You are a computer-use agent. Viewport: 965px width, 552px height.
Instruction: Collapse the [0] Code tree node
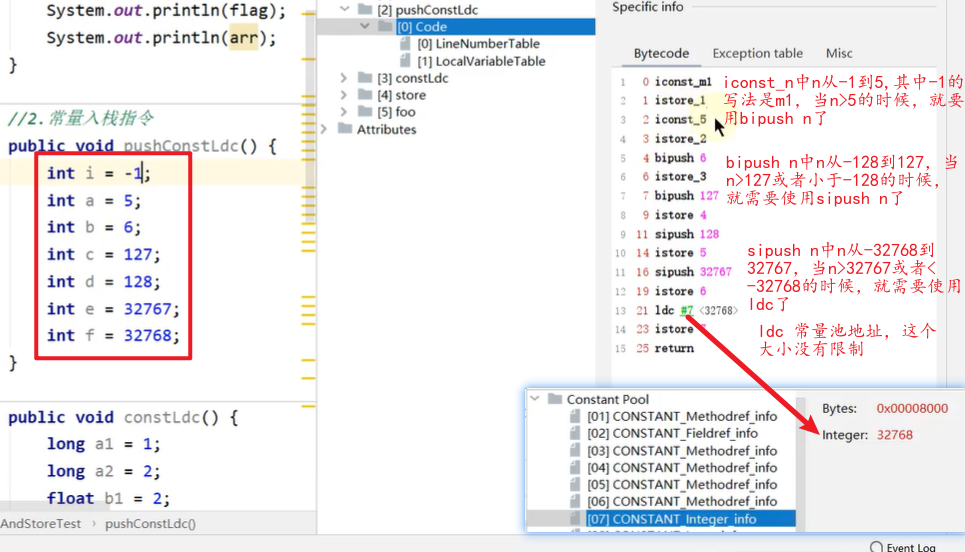pyautogui.click(x=364, y=27)
